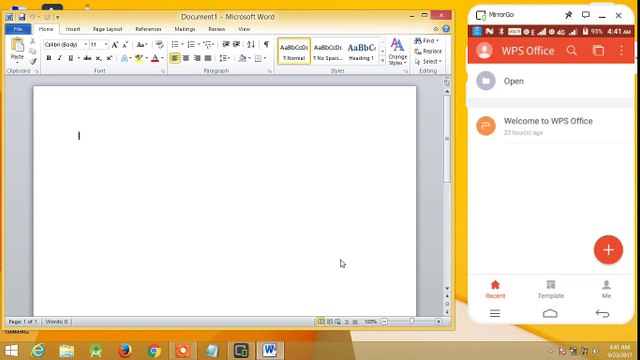Switch to the Page Layout tab

(107, 29)
